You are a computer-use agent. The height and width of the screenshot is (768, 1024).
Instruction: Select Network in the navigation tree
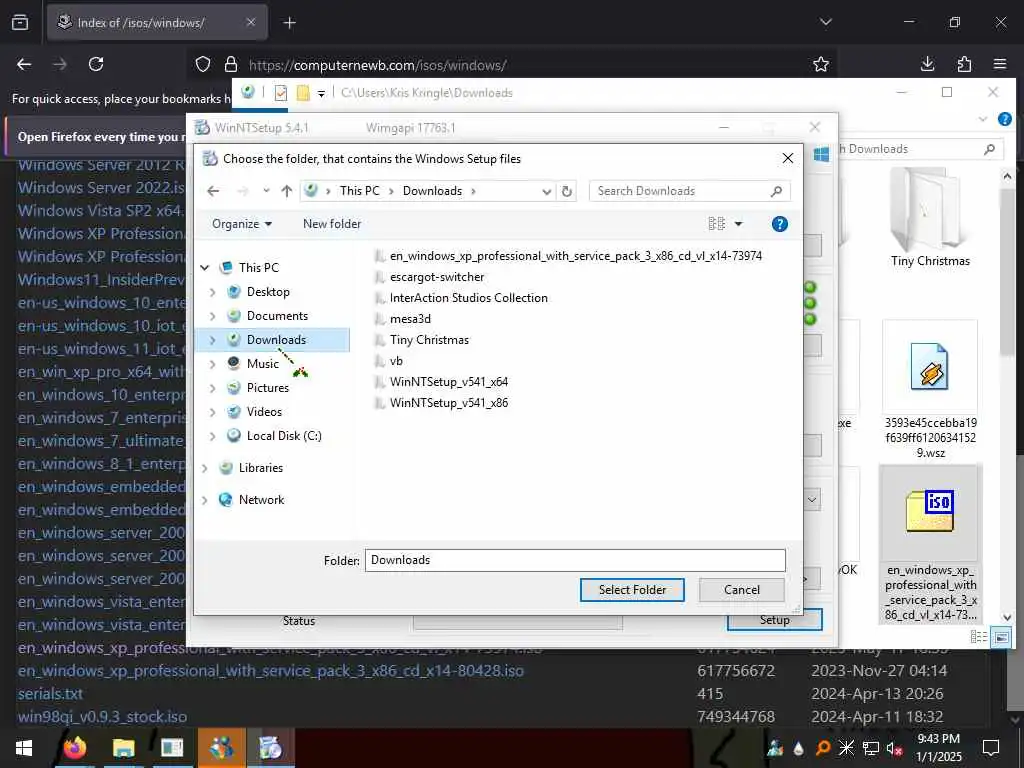[x=261, y=500]
